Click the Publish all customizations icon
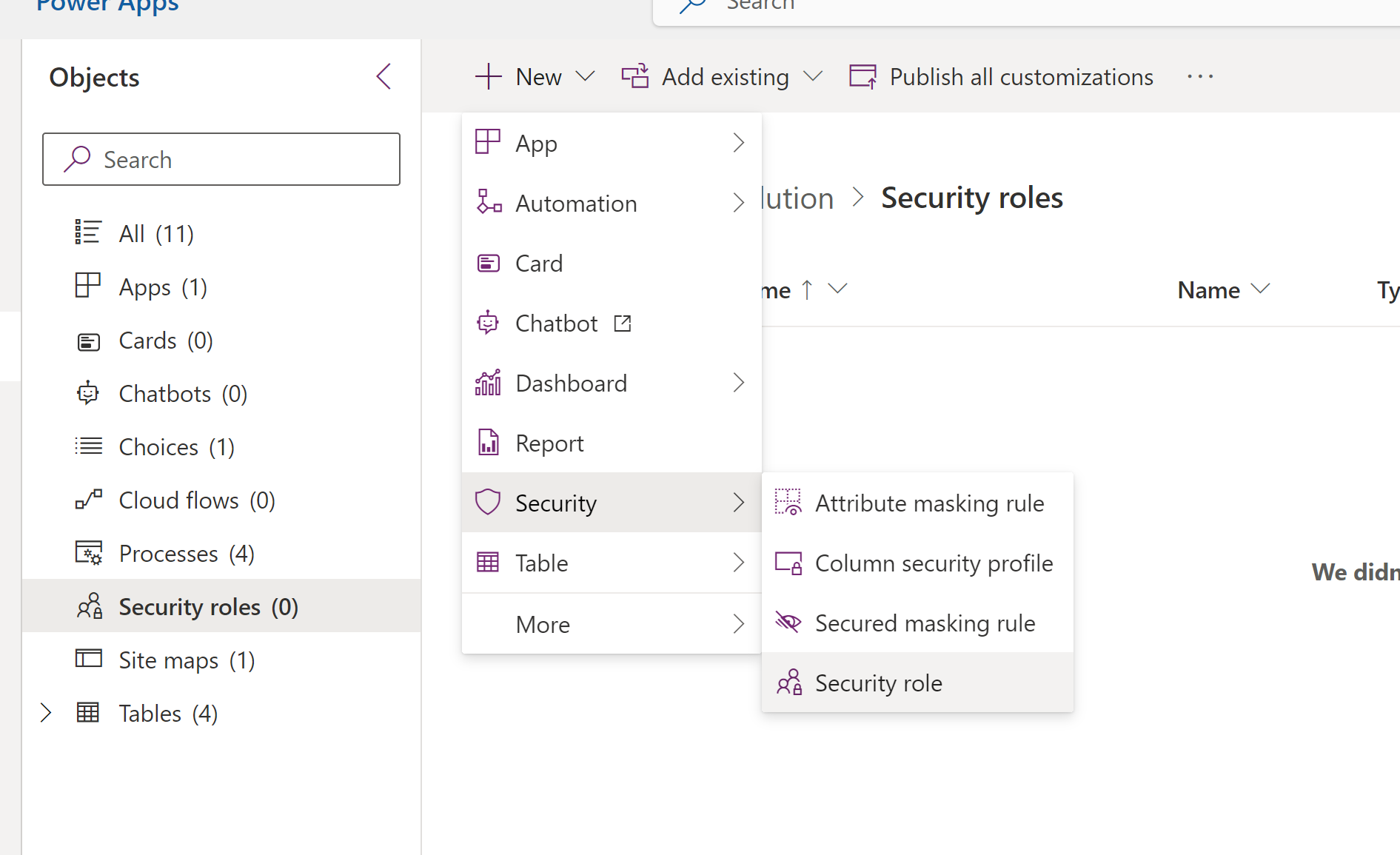Screen dimensions: 1400x855 (x=863, y=76)
